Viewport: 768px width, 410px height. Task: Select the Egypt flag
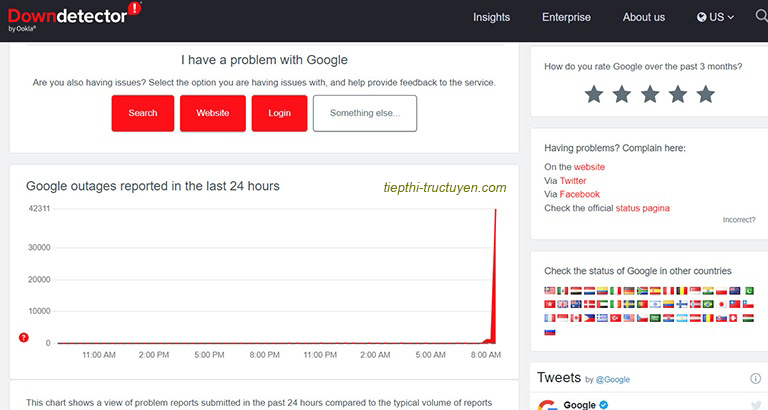tap(576, 290)
